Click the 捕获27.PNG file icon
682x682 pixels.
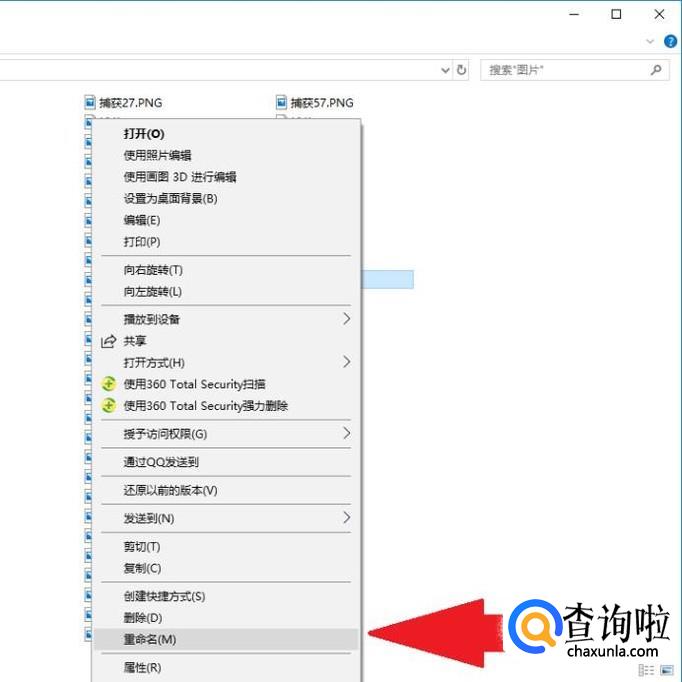[90, 103]
